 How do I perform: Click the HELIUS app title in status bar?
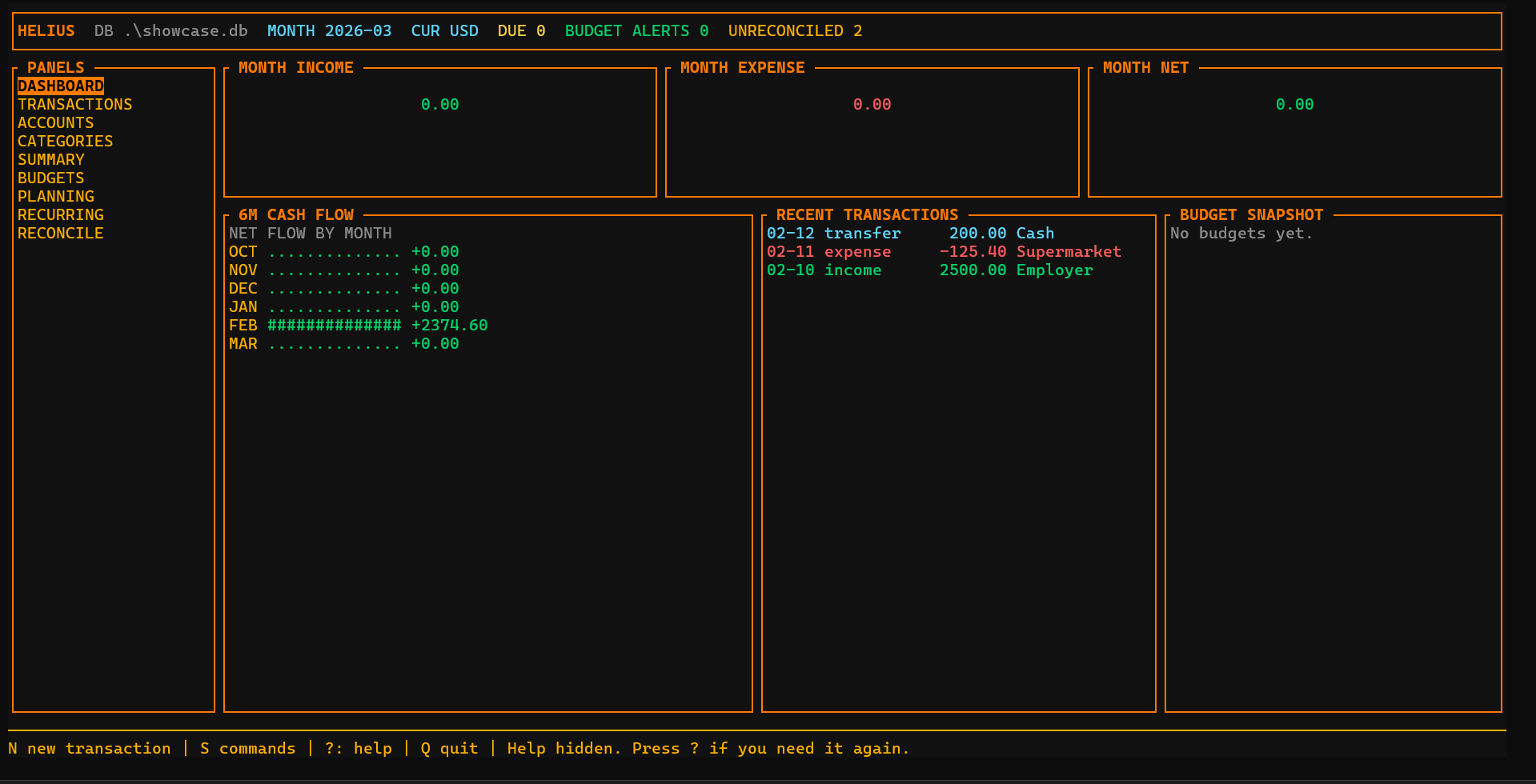coord(46,30)
